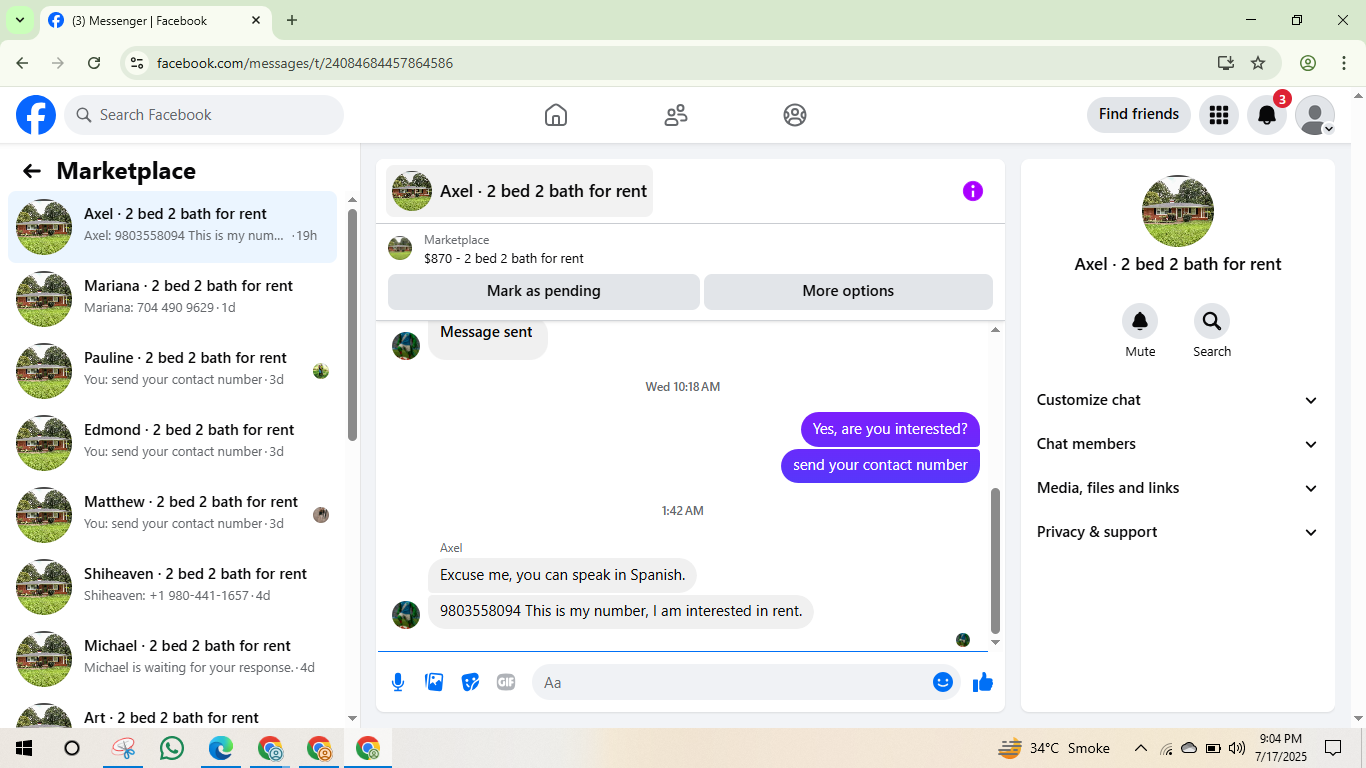The image size is (1366, 768).
Task: Click the chat messages scrollbar thumb
Action: click(995, 560)
